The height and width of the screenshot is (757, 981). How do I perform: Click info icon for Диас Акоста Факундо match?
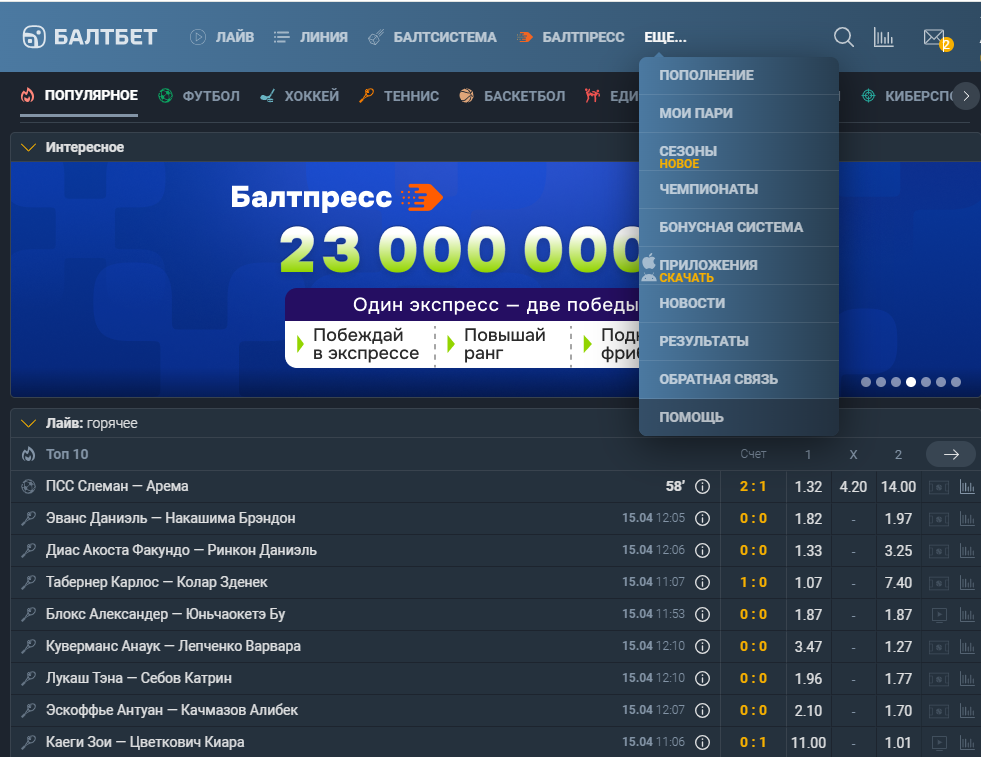703,550
